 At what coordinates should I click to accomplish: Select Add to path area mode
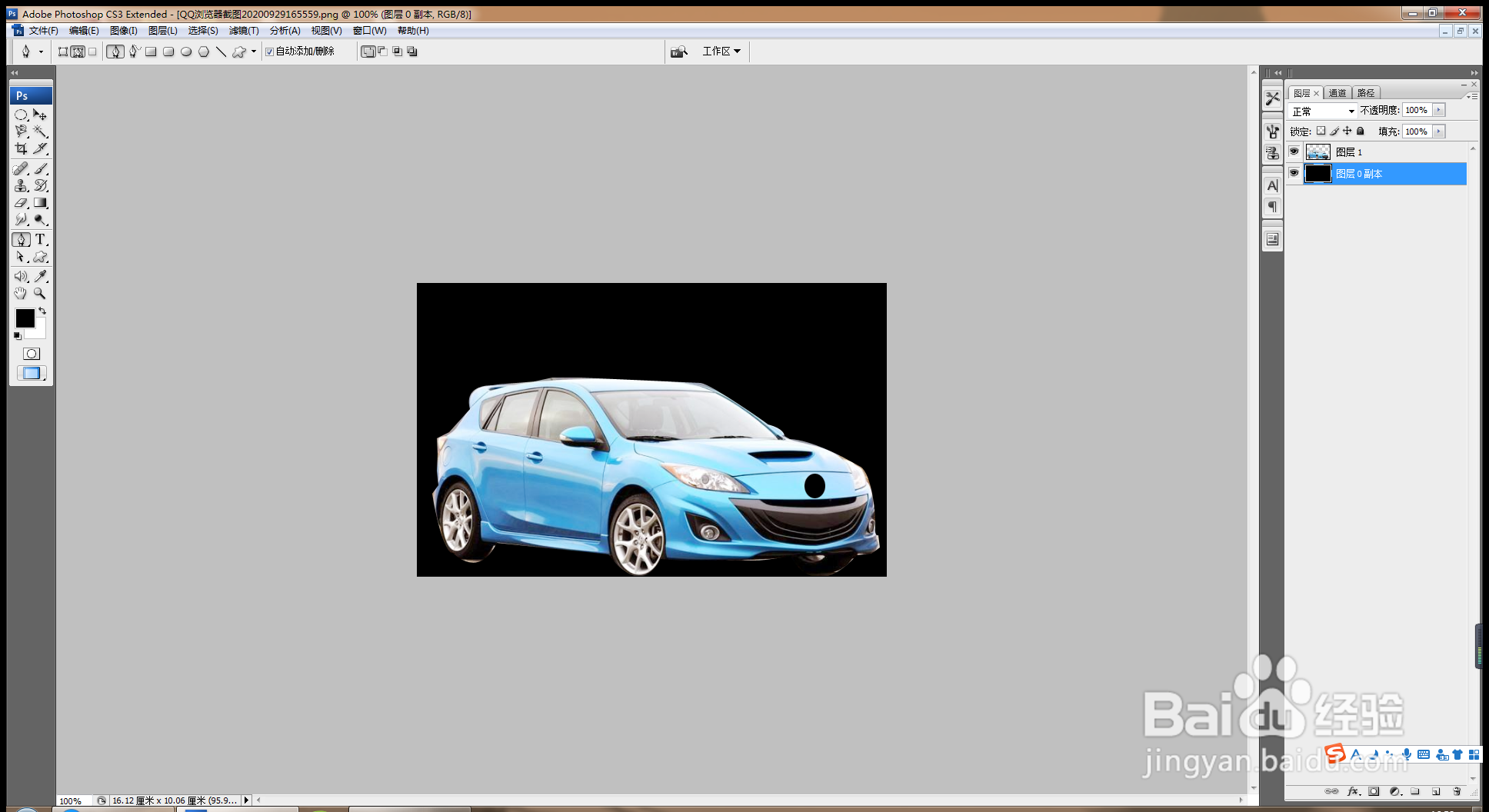tap(368, 52)
